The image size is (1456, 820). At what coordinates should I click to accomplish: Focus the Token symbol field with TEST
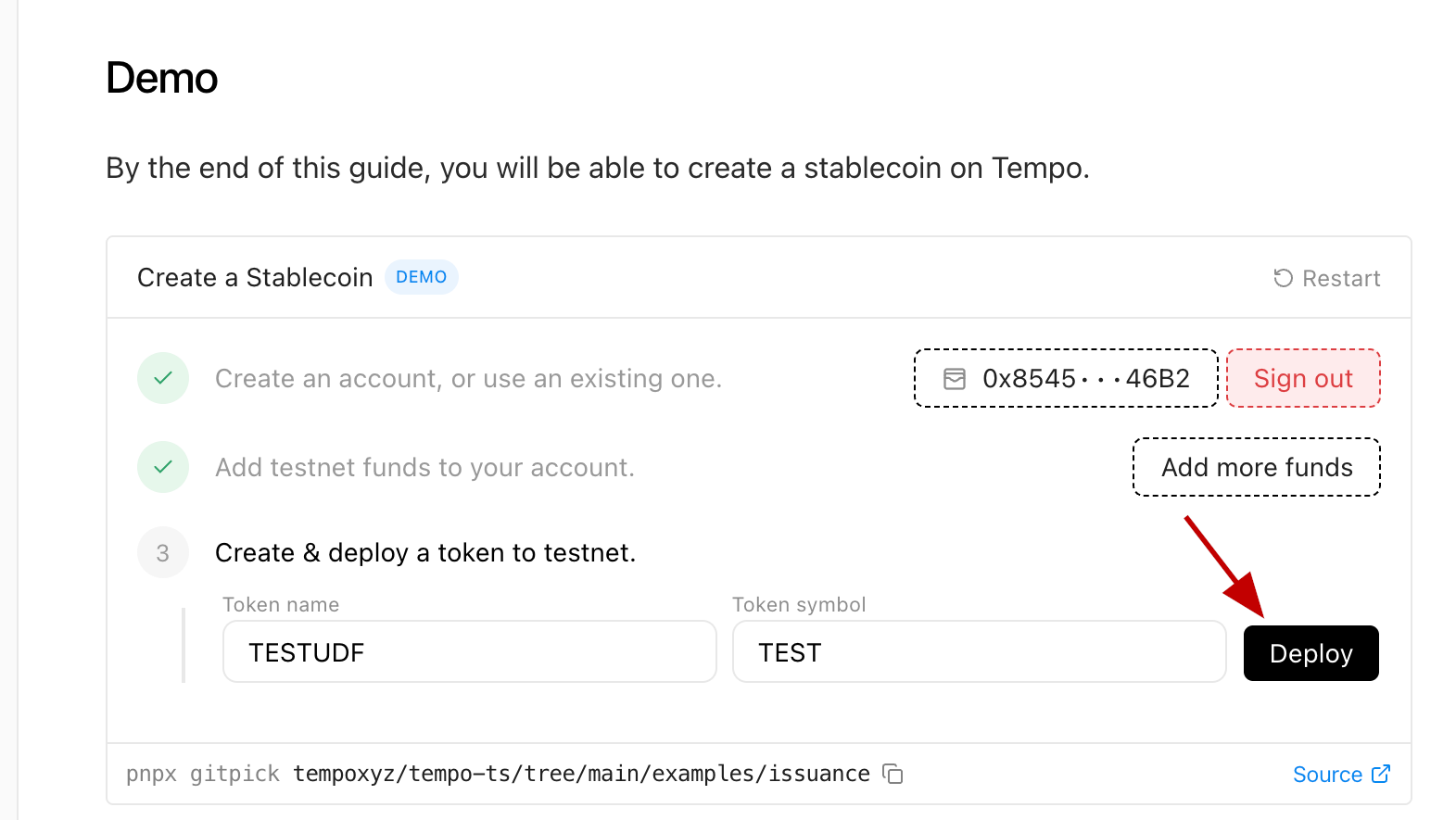coord(979,652)
